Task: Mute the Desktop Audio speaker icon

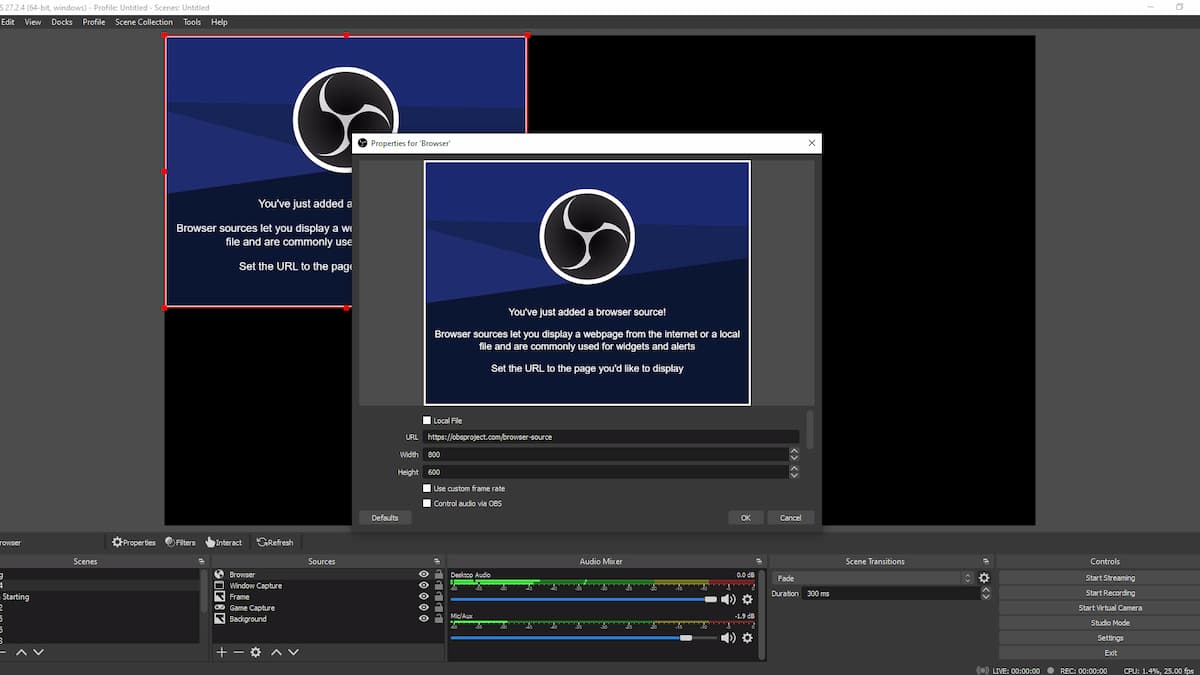Action: (728, 599)
